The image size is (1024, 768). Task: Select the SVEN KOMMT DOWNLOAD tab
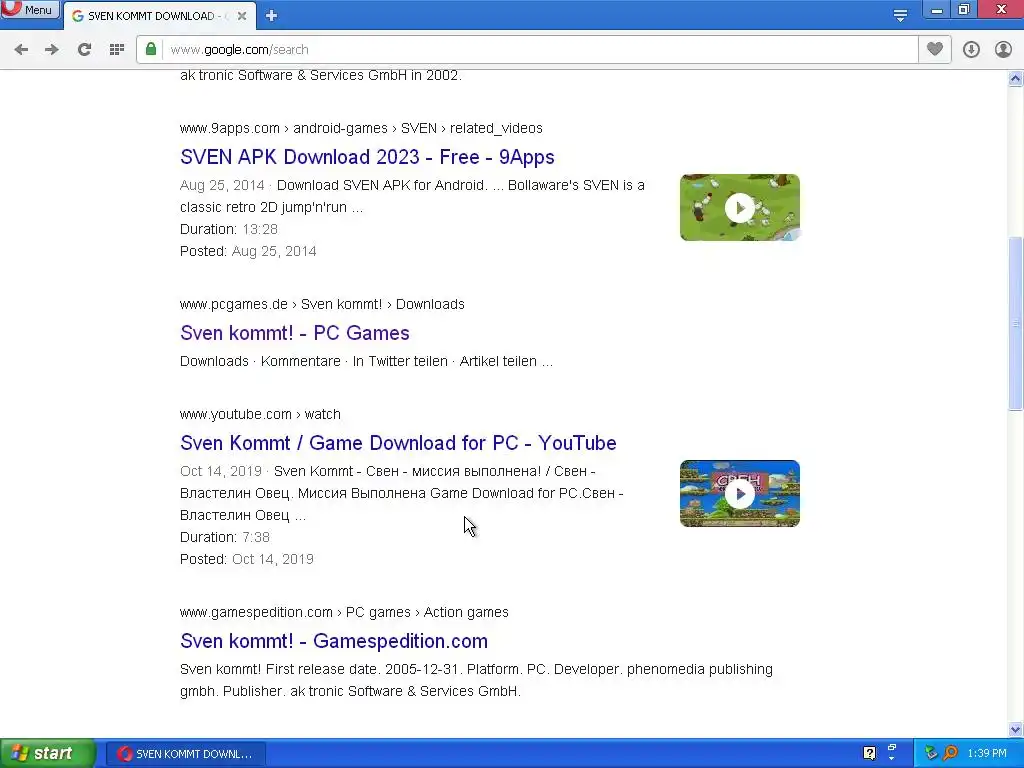pos(160,16)
